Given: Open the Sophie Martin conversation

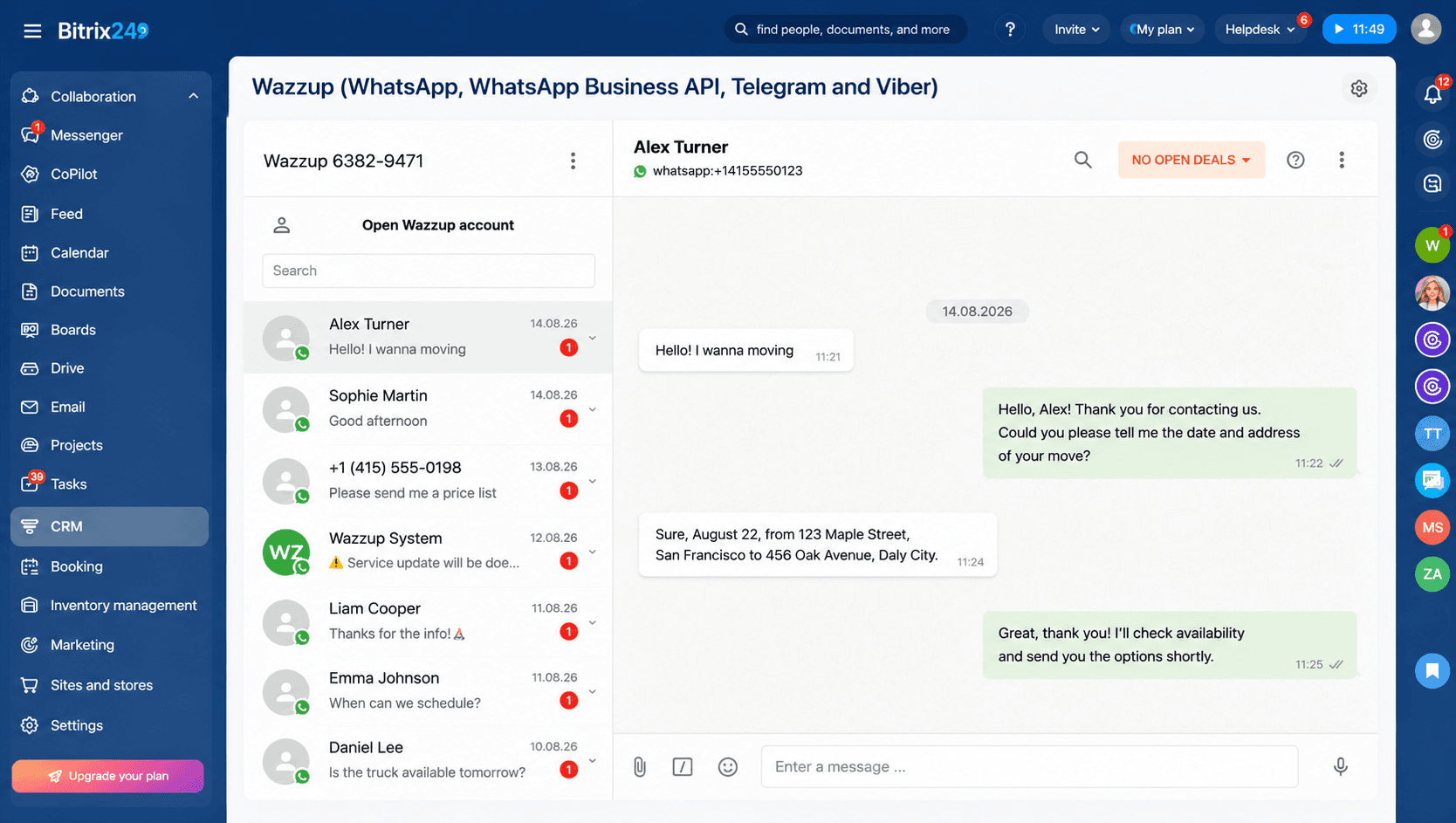Looking at the screenshot, I should coord(428,408).
